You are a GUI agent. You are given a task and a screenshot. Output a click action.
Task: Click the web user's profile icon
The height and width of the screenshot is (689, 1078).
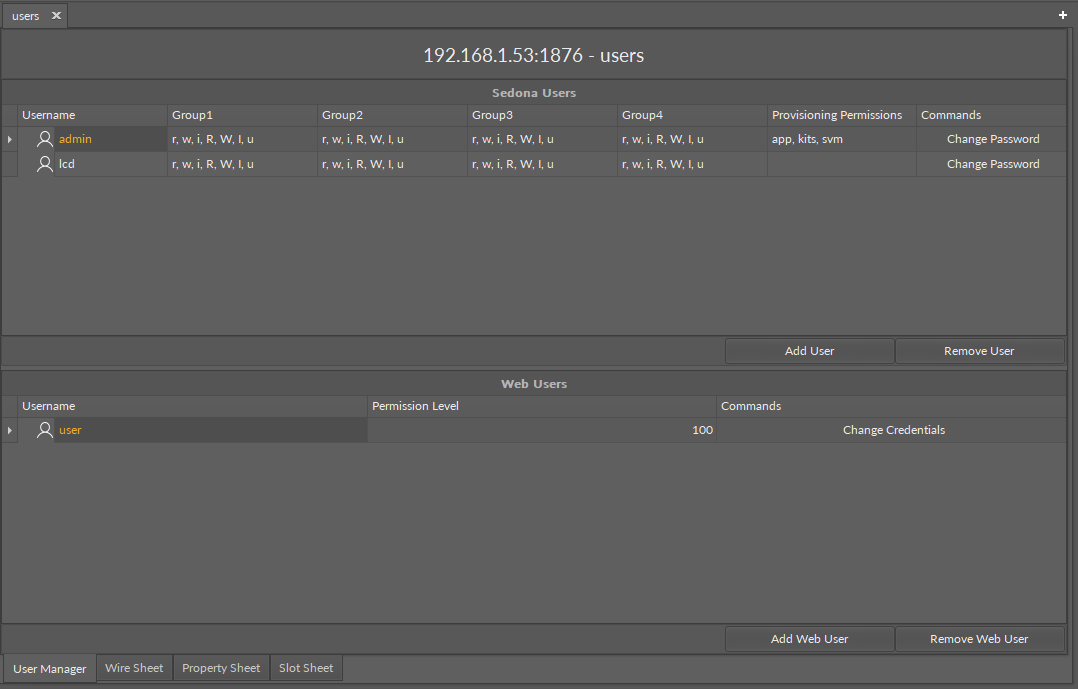pos(45,430)
